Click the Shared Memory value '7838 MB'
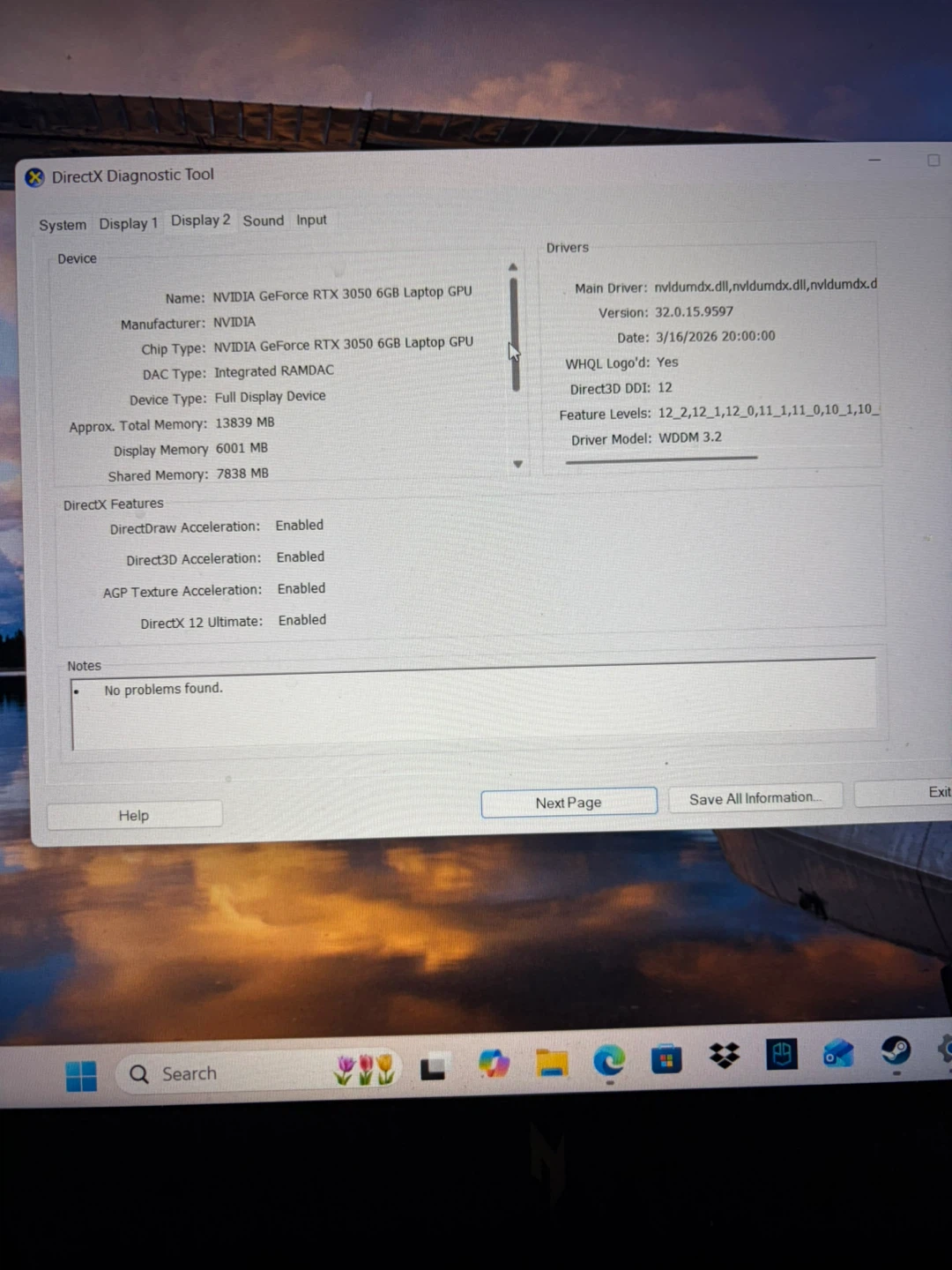 pos(242,474)
